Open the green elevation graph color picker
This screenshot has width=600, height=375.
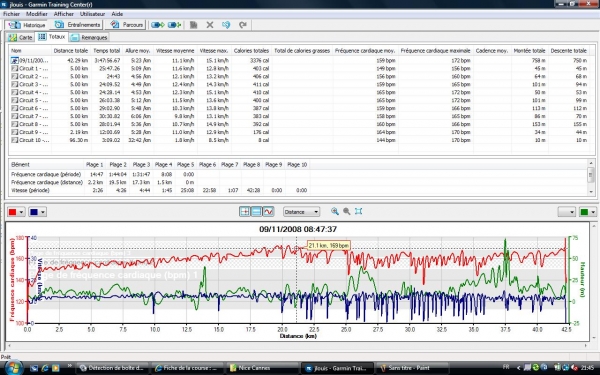(x=588, y=212)
